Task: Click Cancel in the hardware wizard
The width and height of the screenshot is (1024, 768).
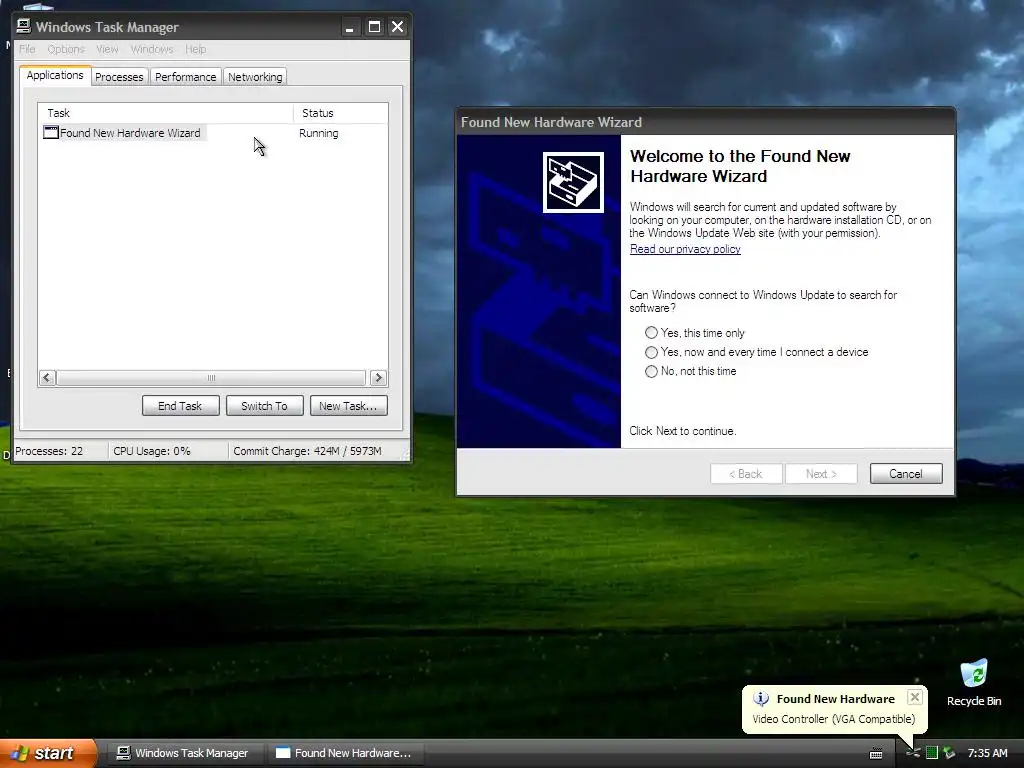Action: [906, 473]
